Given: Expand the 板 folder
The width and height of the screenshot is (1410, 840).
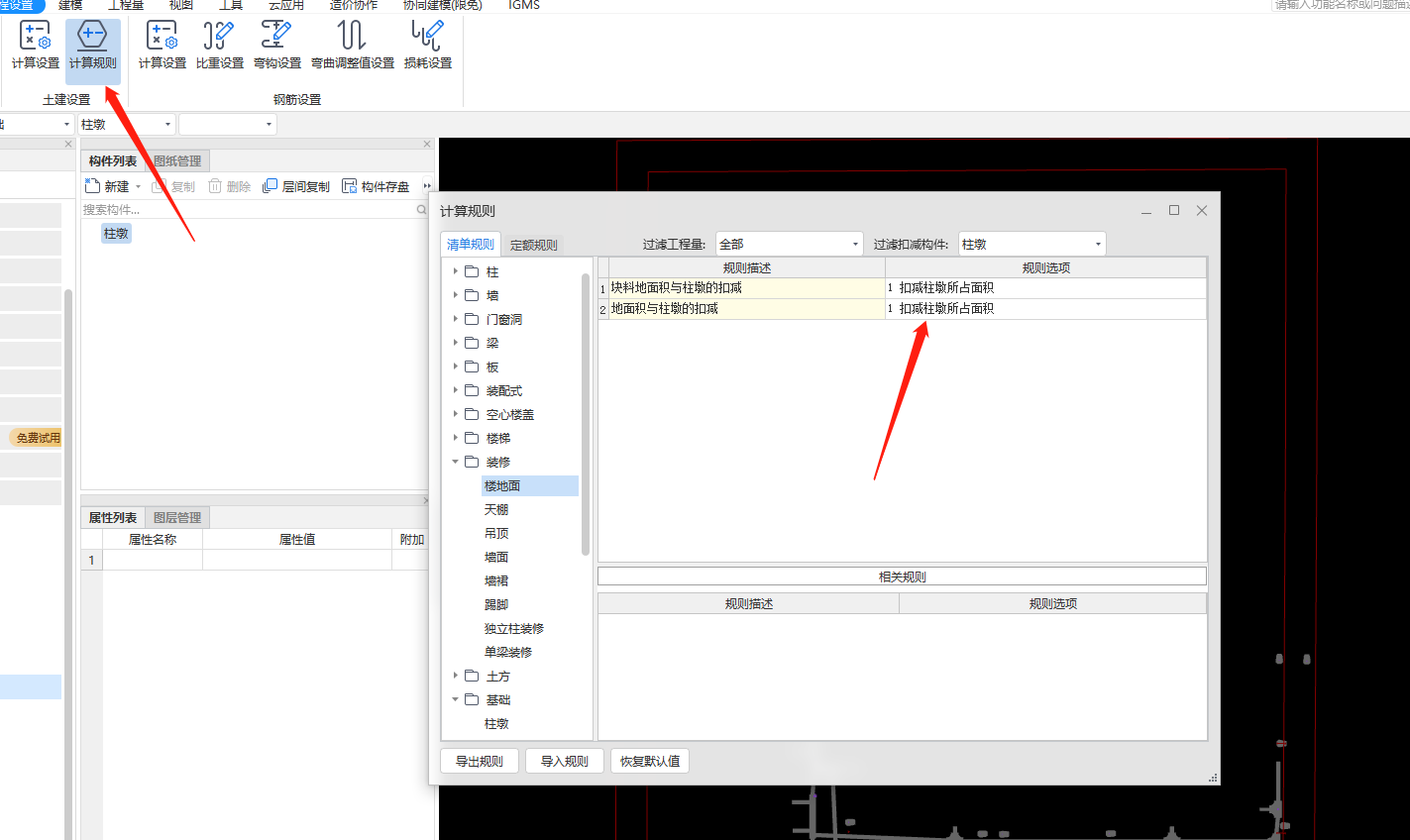Looking at the screenshot, I should 456,367.
